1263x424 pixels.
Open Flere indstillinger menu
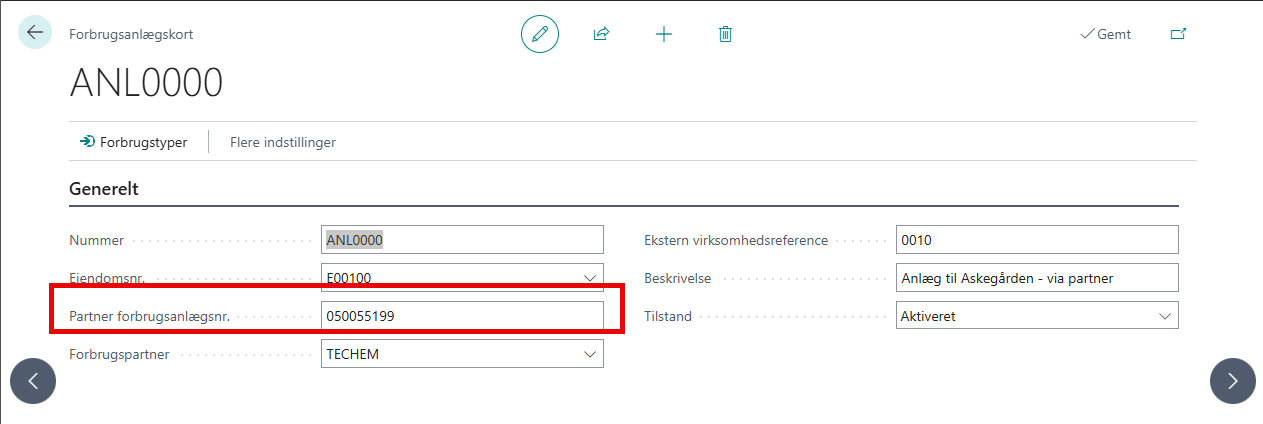[283, 142]
